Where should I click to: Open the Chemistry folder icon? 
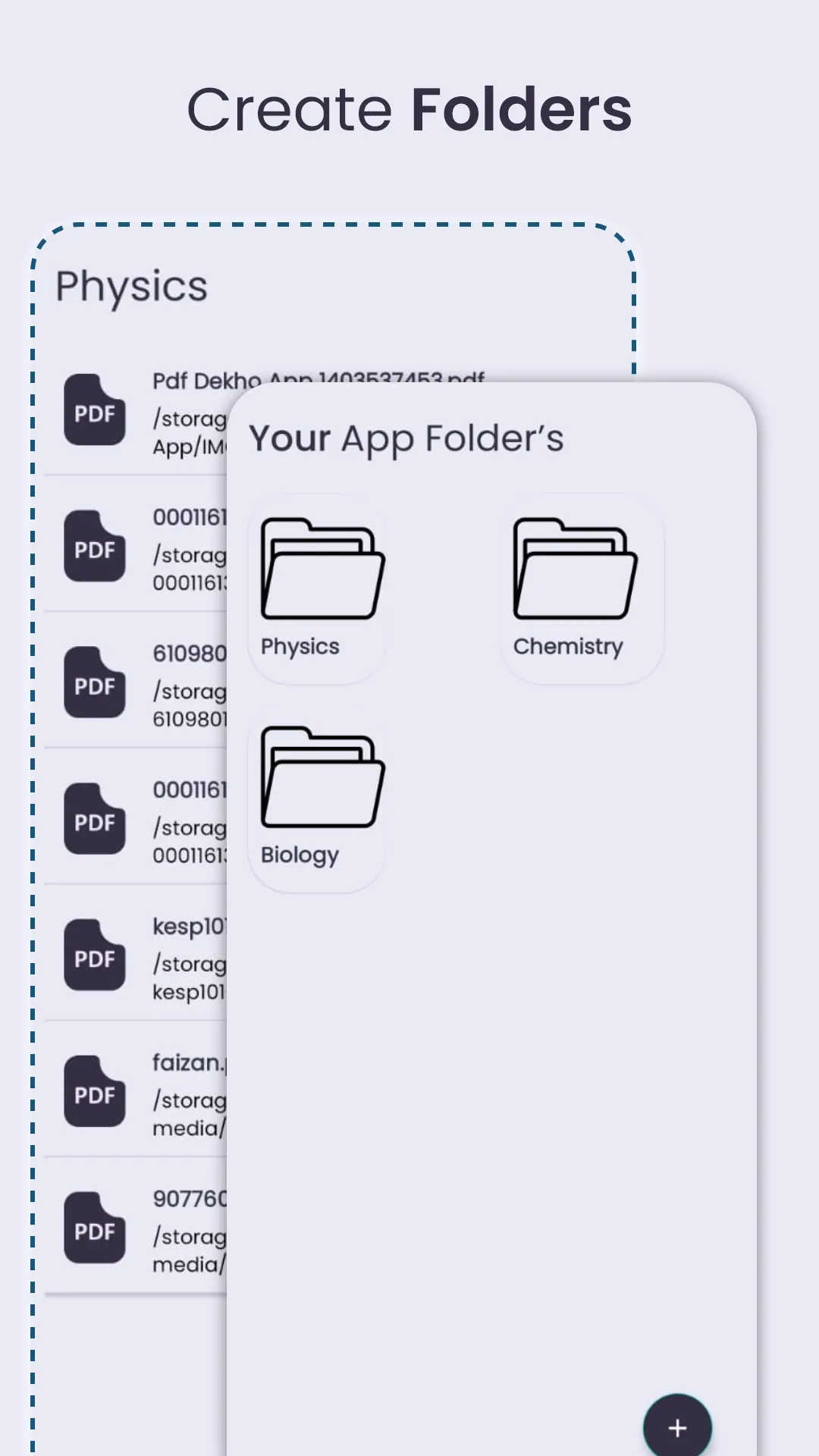[576, 569]
